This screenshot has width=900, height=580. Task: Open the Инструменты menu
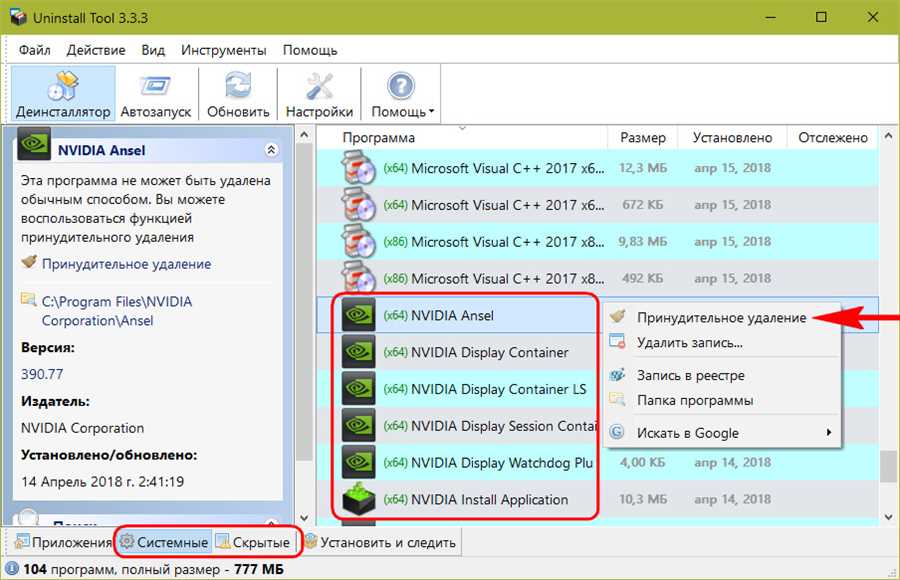(x=223, y=50)
